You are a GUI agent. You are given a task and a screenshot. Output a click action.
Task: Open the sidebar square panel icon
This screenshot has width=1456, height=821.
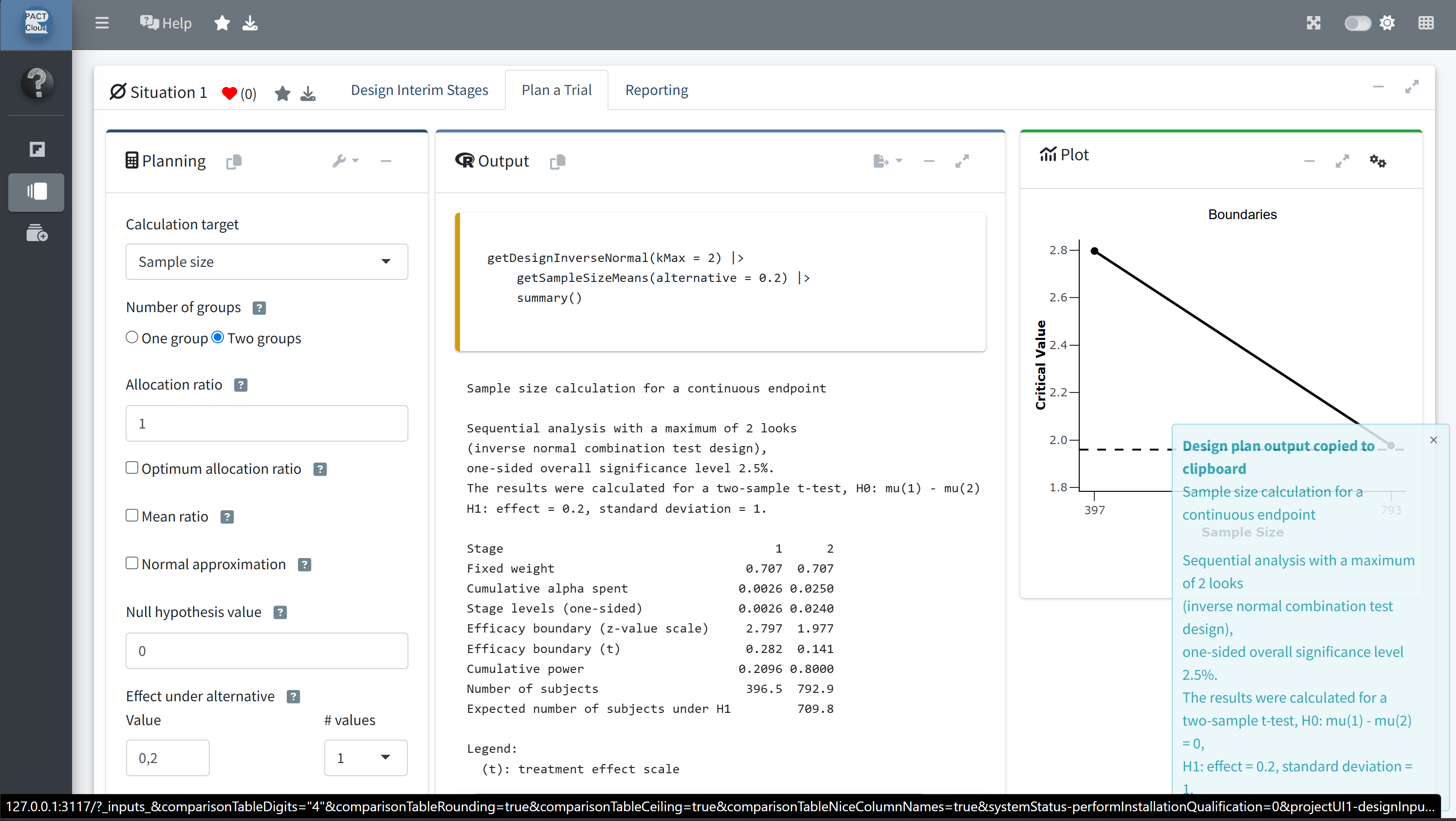pos(37,149)
